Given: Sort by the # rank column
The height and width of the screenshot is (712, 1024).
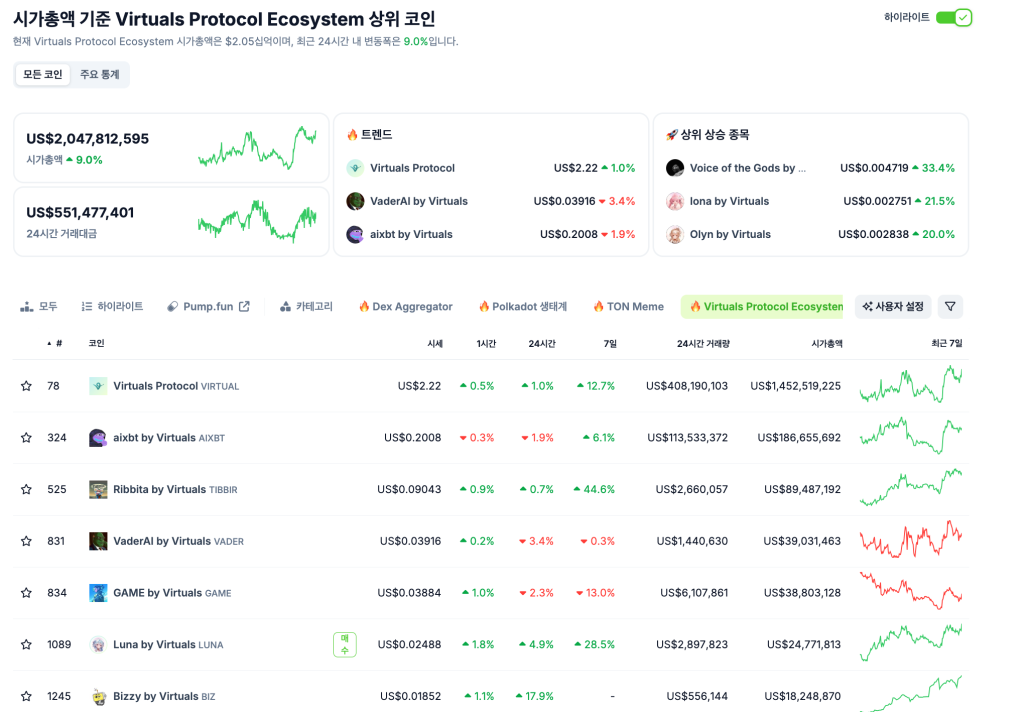Looking at the screenshot, I should 58,343.
